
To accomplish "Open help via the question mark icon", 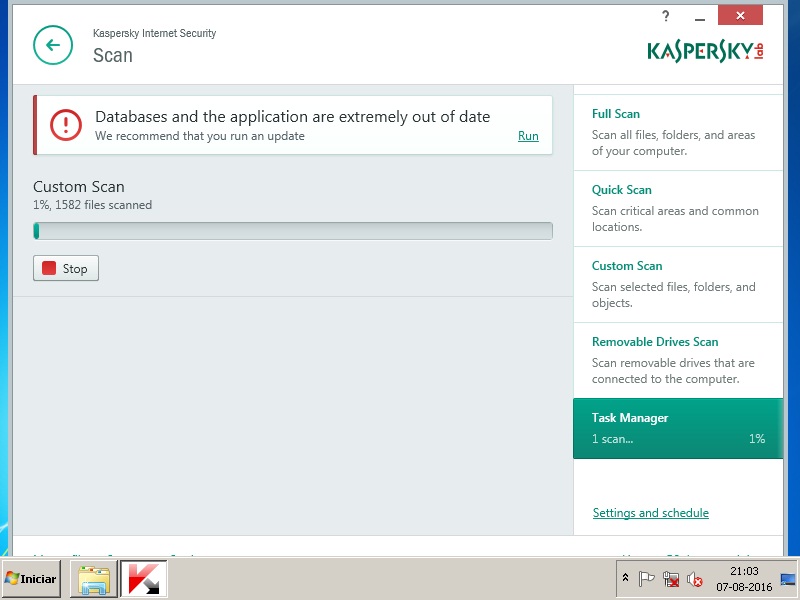I will [x=665, y=16].
